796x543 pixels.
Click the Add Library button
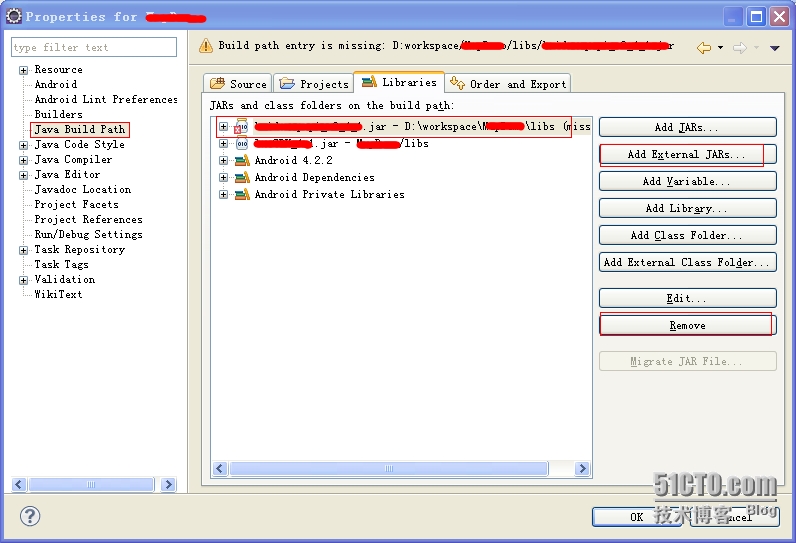tap(687, 208)
